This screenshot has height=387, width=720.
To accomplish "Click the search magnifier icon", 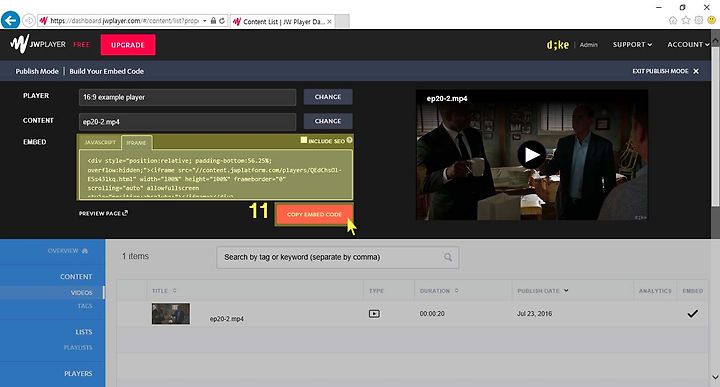I will click(448, 258).
